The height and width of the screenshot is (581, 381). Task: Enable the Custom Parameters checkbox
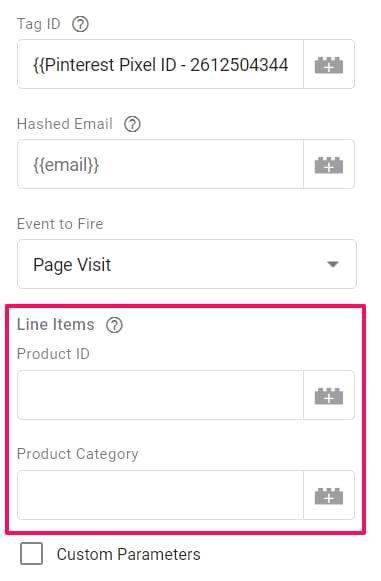(x=32, y=554)
